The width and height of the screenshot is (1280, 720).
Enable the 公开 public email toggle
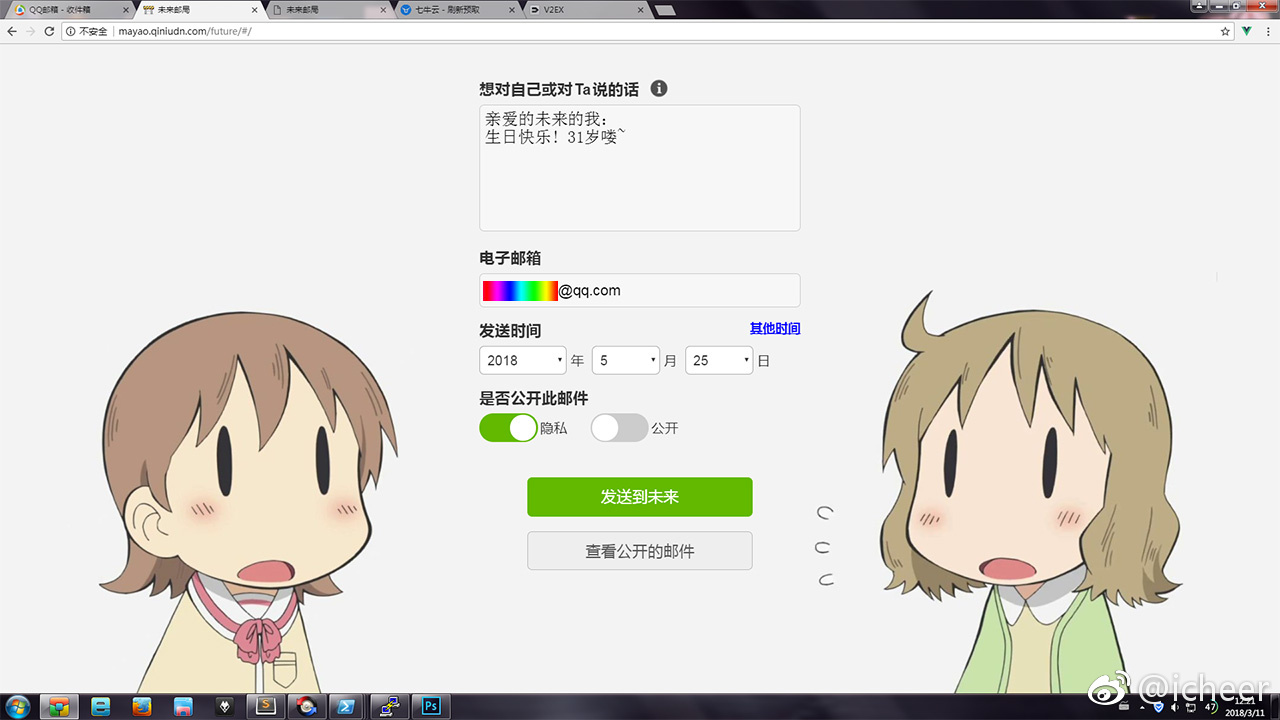618,427
